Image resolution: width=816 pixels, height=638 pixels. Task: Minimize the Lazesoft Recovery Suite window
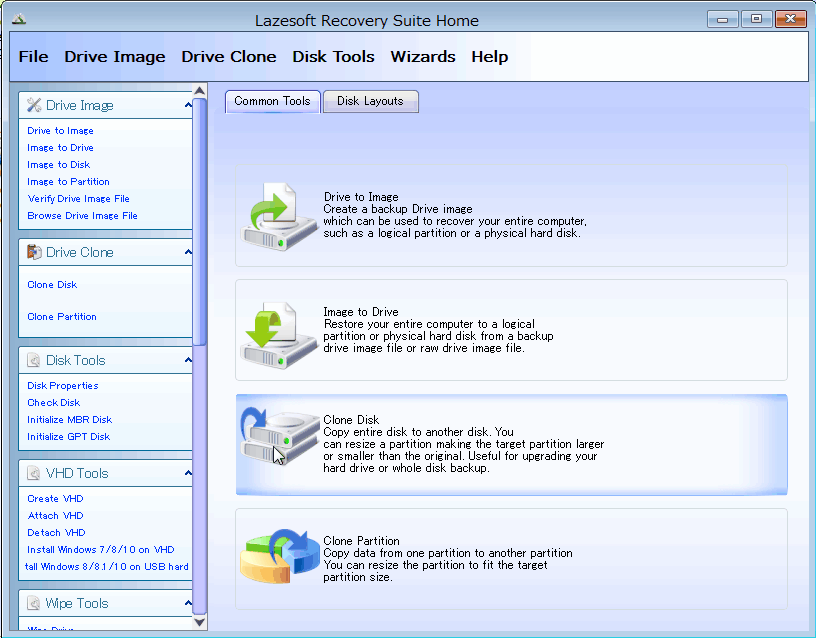click(722, 20)
